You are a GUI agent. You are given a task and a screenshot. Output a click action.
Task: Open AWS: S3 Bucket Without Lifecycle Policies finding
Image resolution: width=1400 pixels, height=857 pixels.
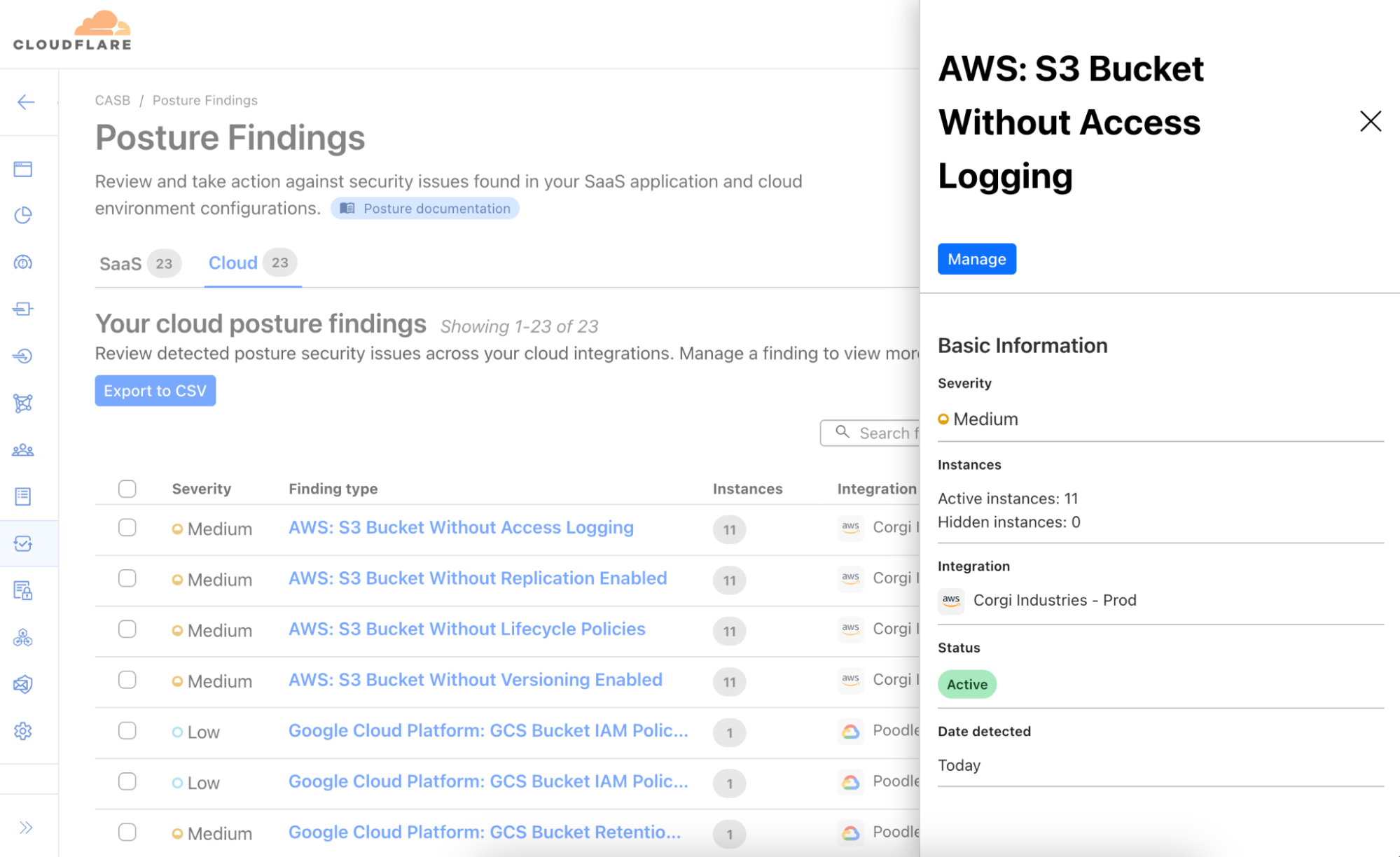click(466, 629)
